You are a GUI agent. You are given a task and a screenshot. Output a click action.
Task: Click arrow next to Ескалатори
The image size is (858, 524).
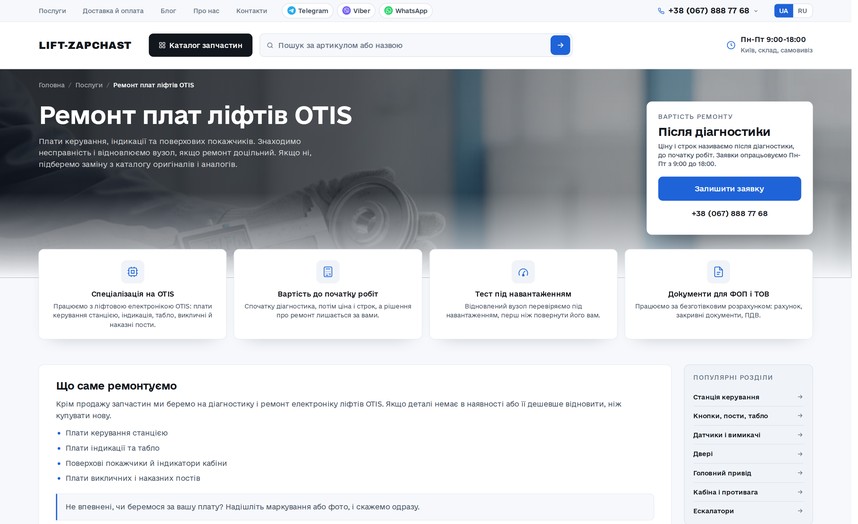[800, 511]
